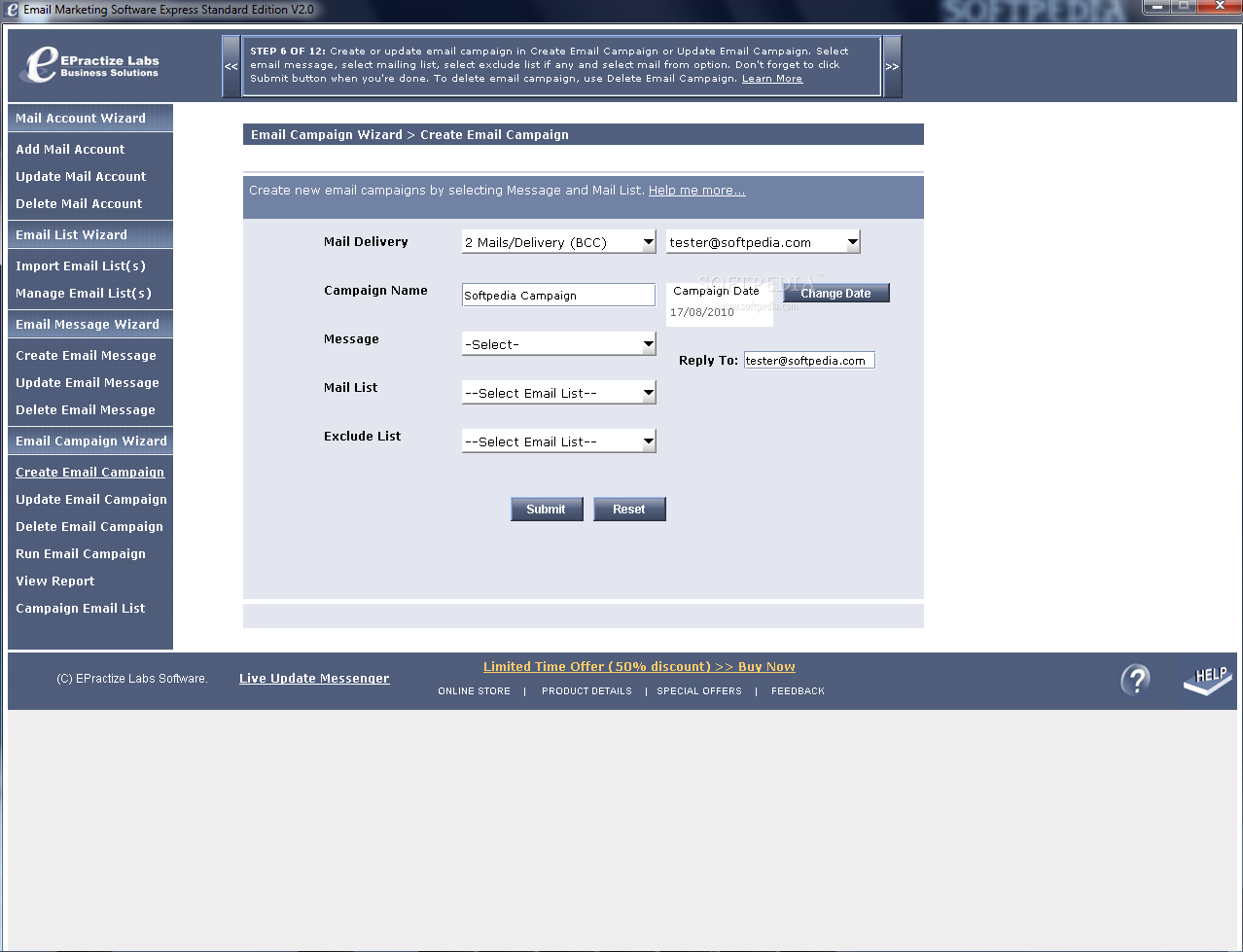
Task: Click the (C) EPractize Labs Software text
Action: tap(132, 679)
